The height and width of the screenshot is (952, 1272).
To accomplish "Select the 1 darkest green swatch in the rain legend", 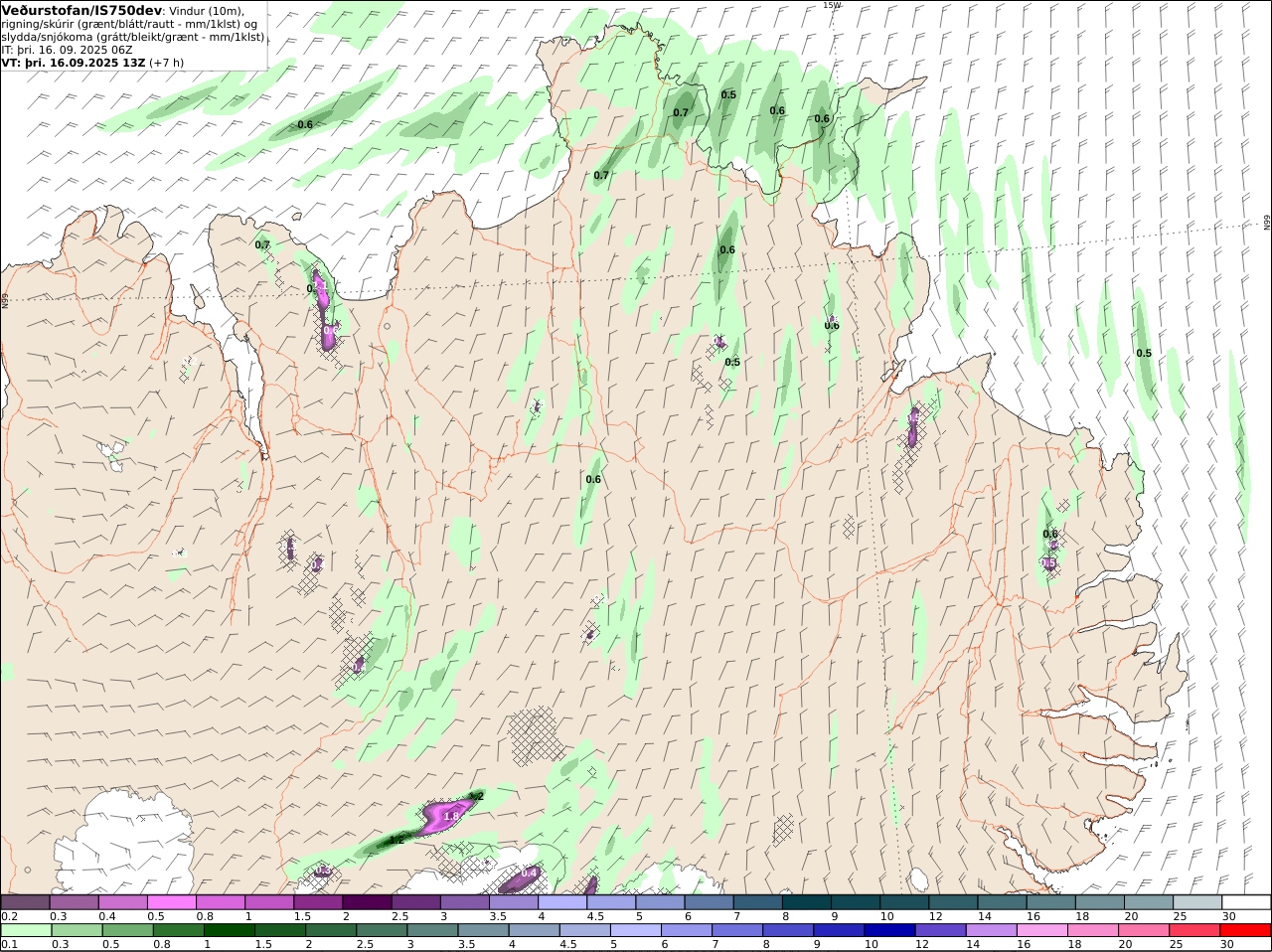I will tap(229, 930).
